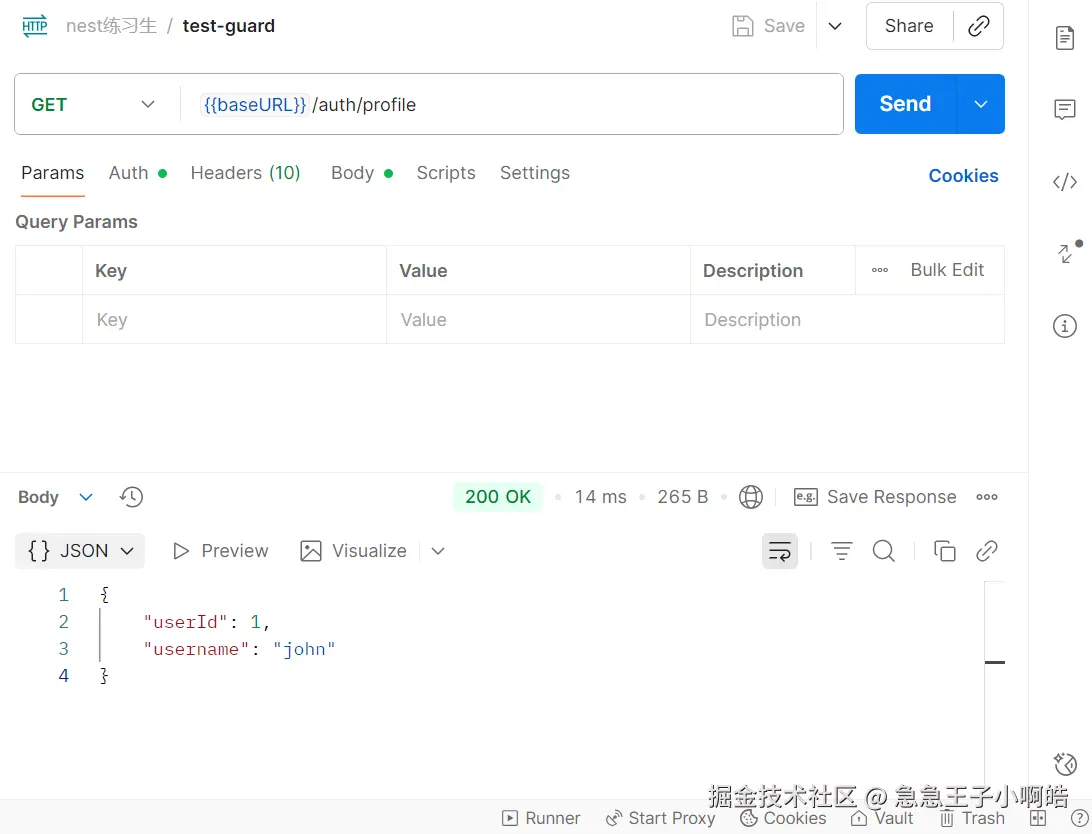Click the 14 ms response time

tap(600, 497)
